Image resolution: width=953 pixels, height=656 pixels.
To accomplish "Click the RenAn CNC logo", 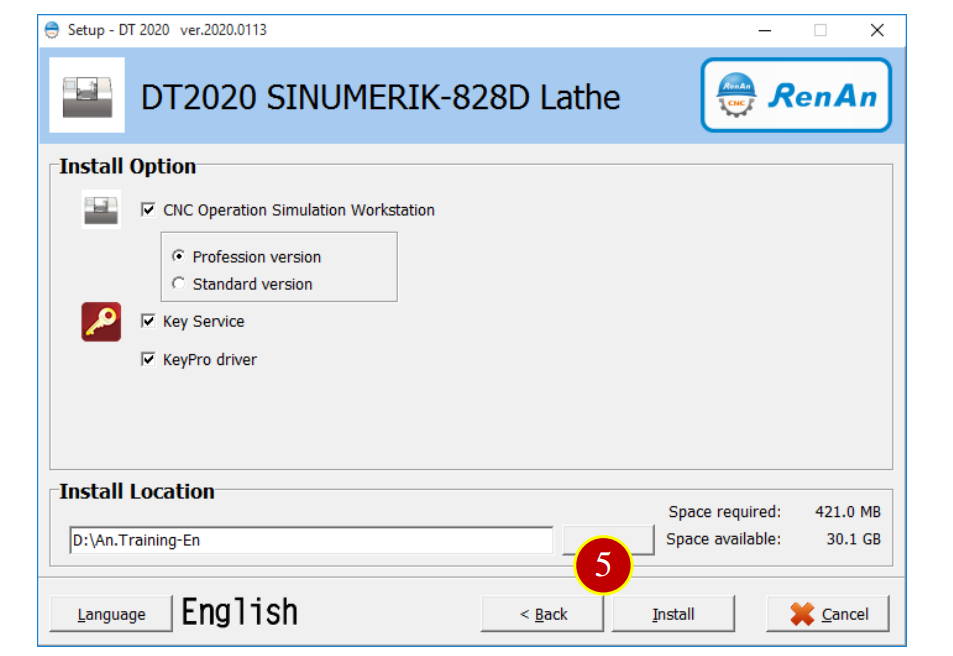I will 796,95.
